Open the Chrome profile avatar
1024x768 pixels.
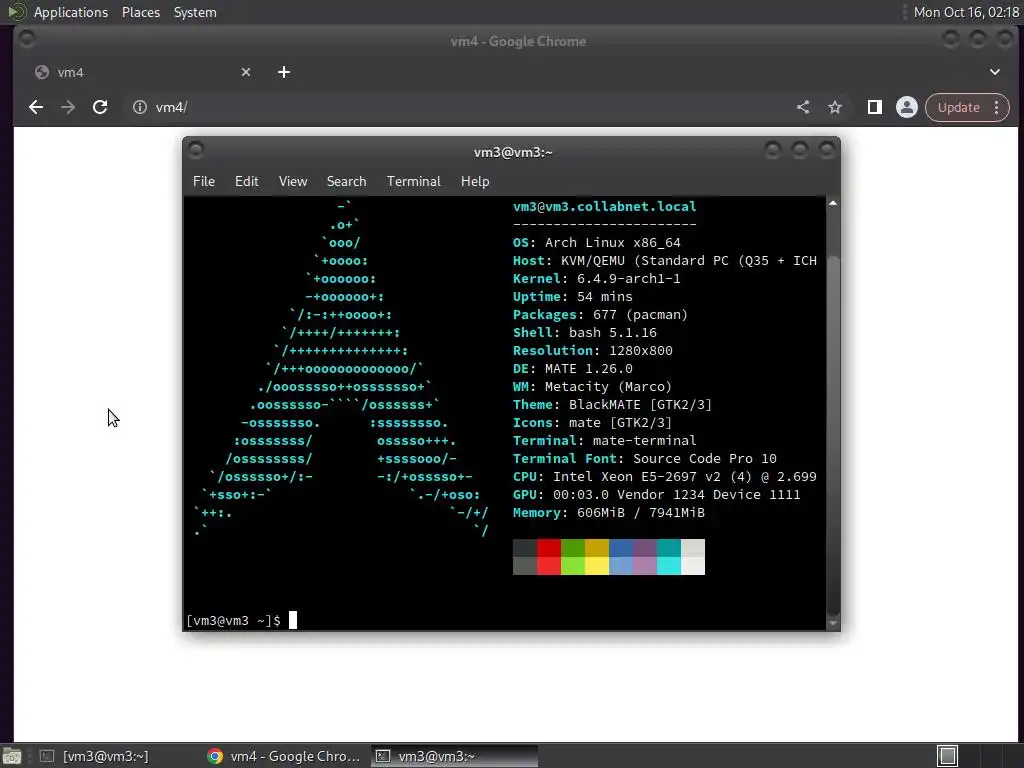point(906,107)
